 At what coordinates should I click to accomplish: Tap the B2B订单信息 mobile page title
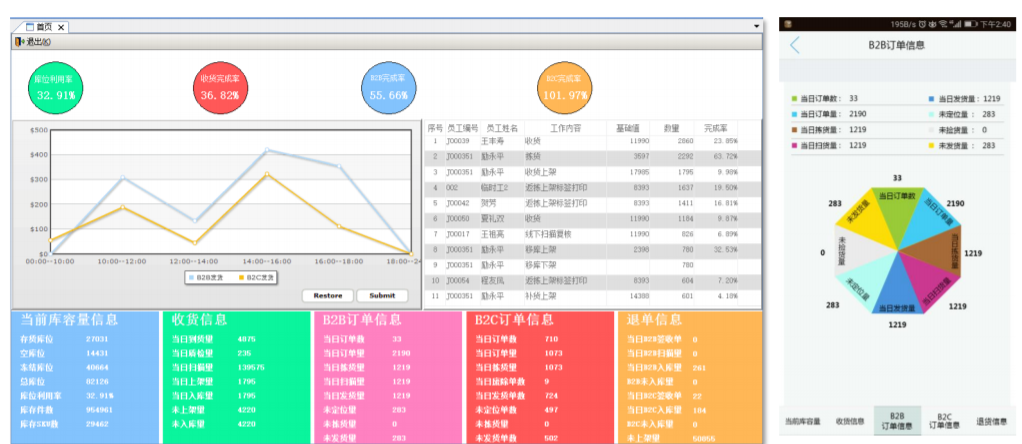pyautogui.click(x=896, y=45)
